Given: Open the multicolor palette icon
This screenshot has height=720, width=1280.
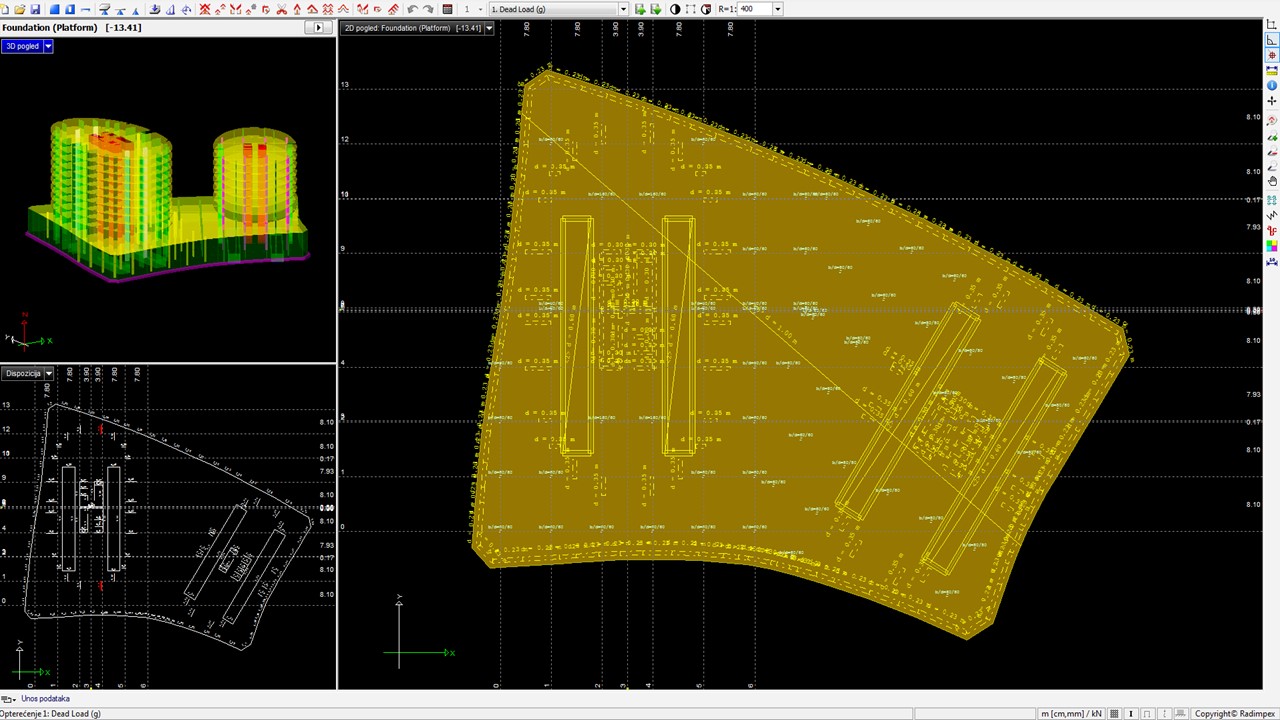Looking at the screenshot, I should (1272, 246).
